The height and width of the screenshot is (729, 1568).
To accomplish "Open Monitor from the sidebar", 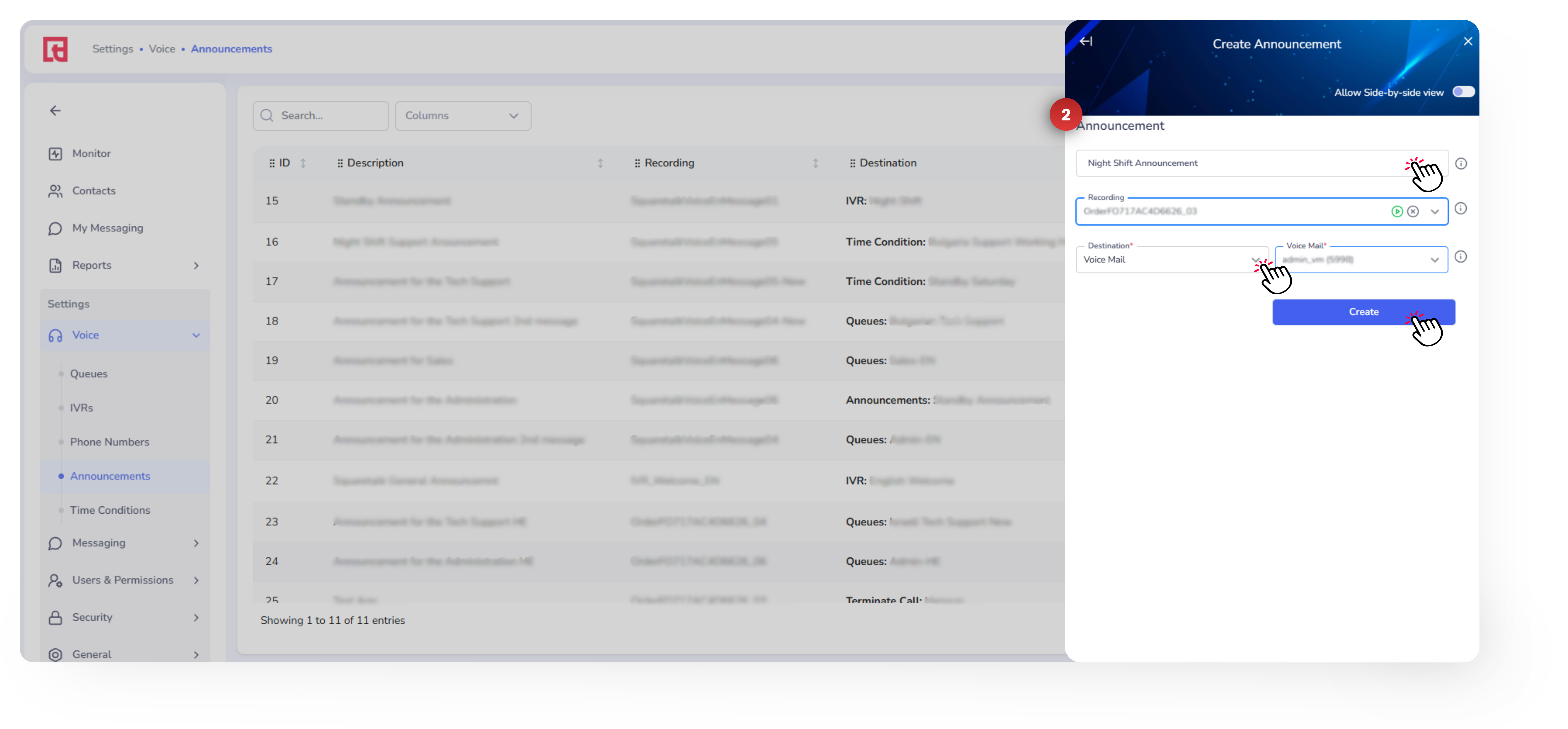I will tap(91, 153).
